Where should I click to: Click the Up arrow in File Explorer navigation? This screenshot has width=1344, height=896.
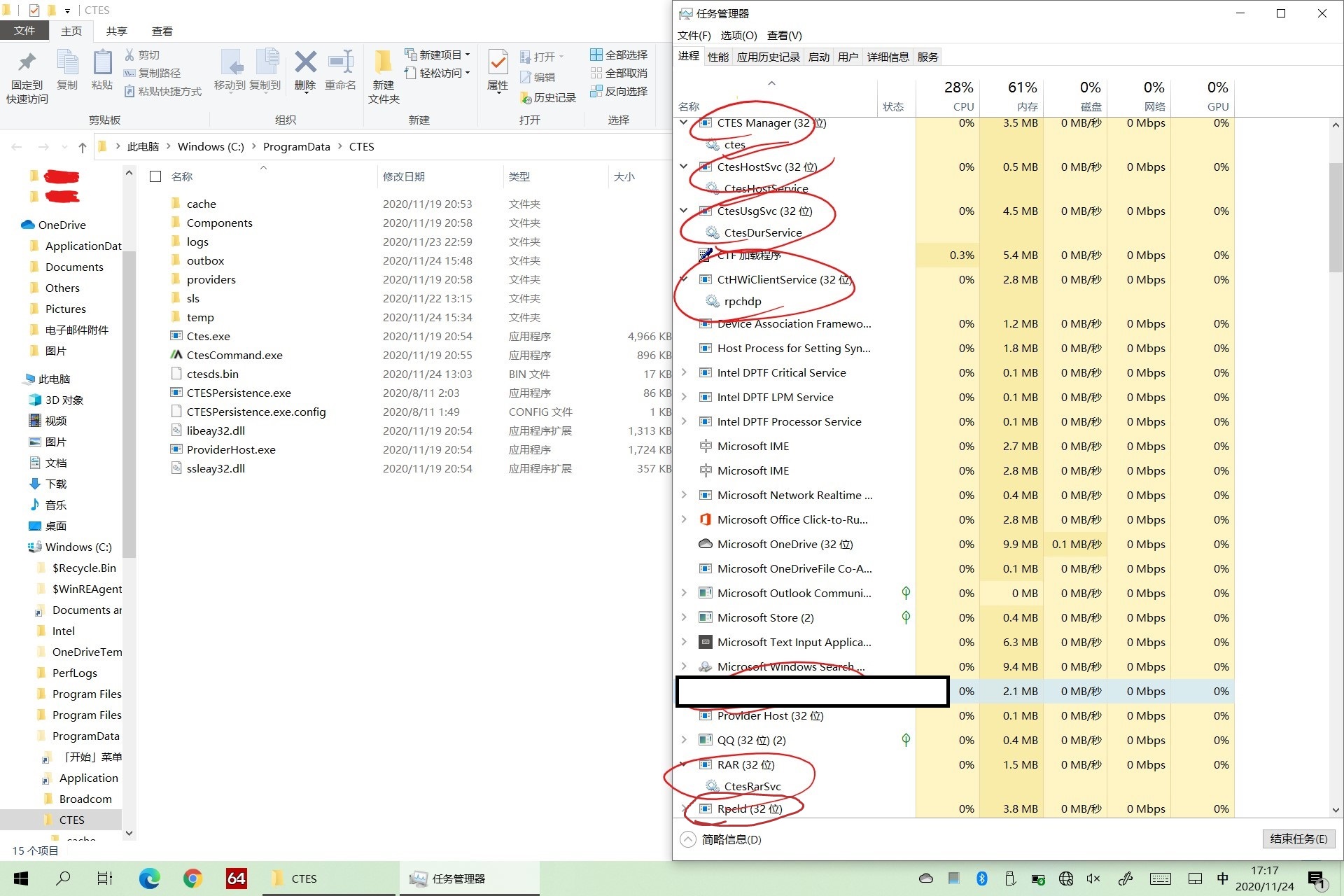83,147
